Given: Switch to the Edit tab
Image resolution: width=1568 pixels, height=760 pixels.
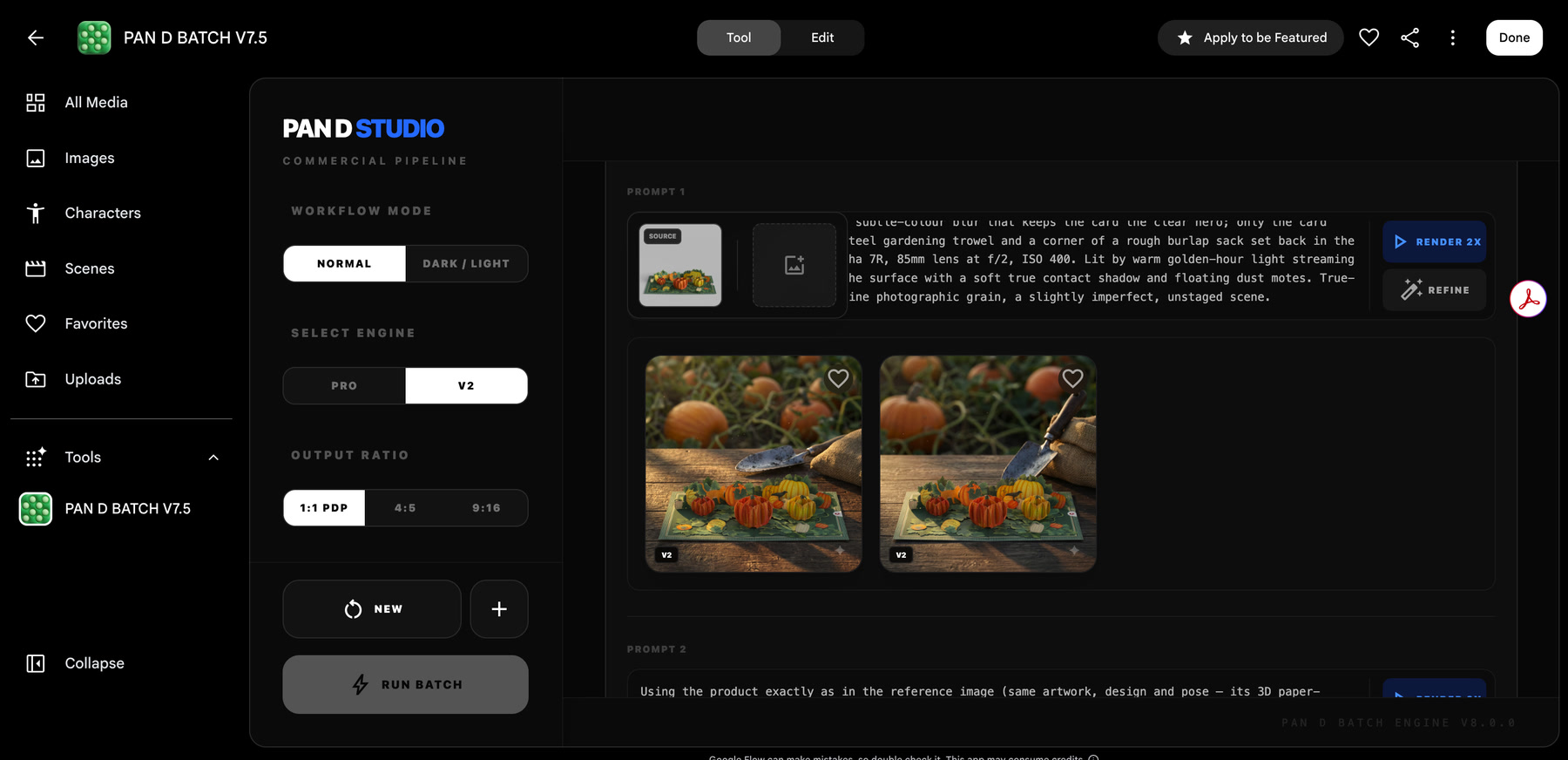Looking at the screenshot, I should 822,37.
